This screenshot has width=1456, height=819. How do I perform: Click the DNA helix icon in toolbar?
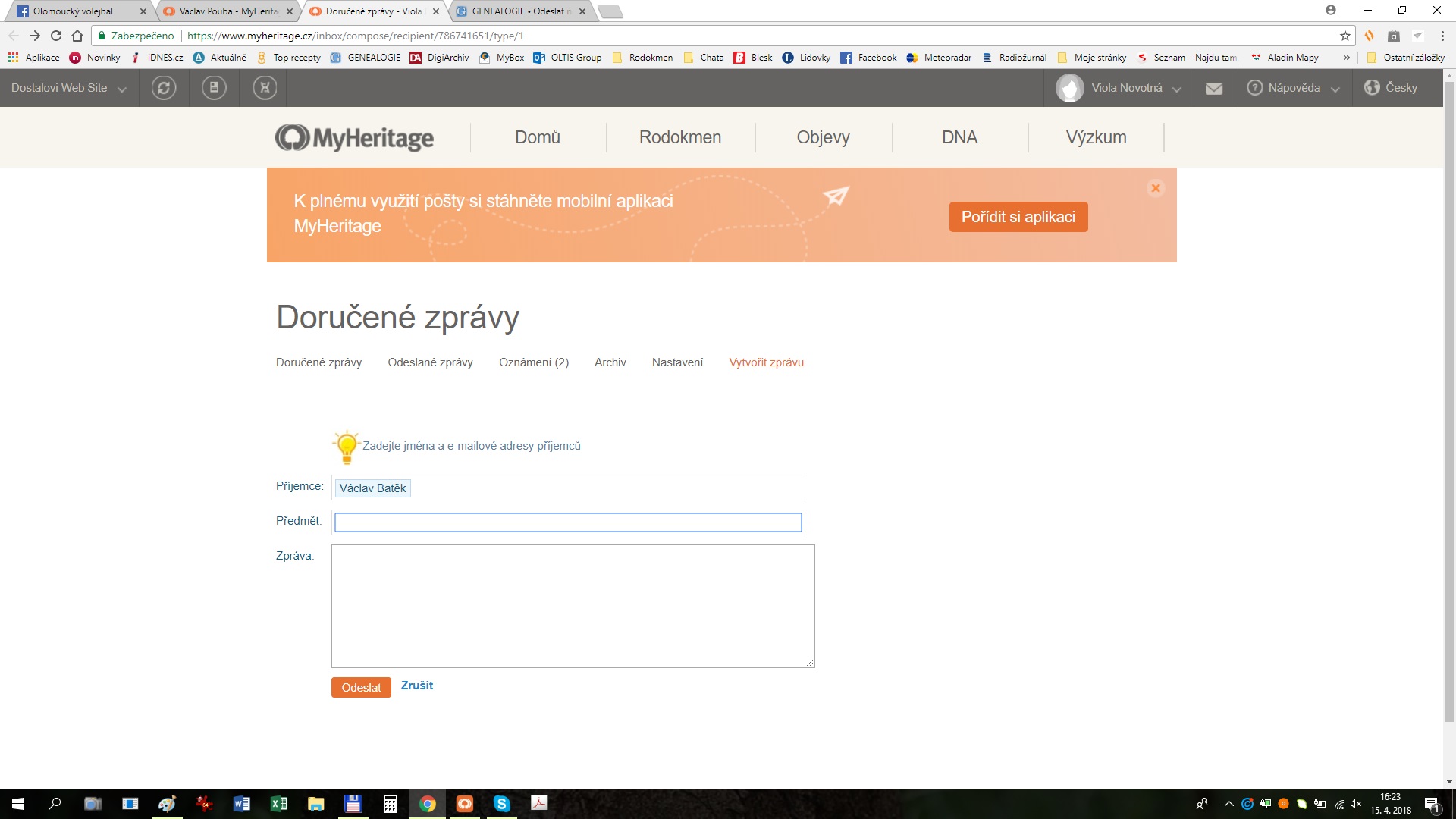tap(265, 88)
